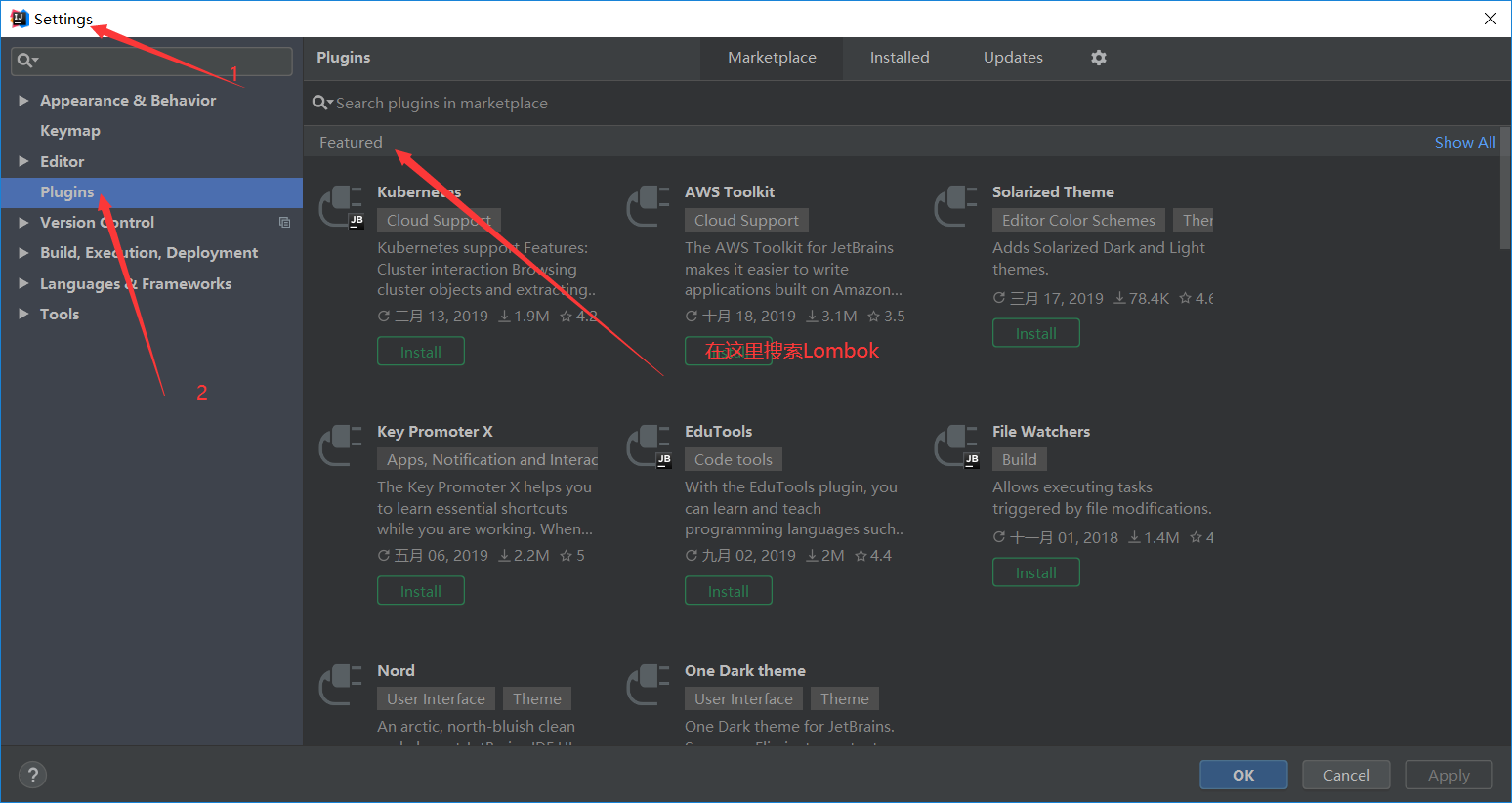Click the One Dark theme plugin icon
This screenshot has height=803, width=1512.
tap(649, 685)
